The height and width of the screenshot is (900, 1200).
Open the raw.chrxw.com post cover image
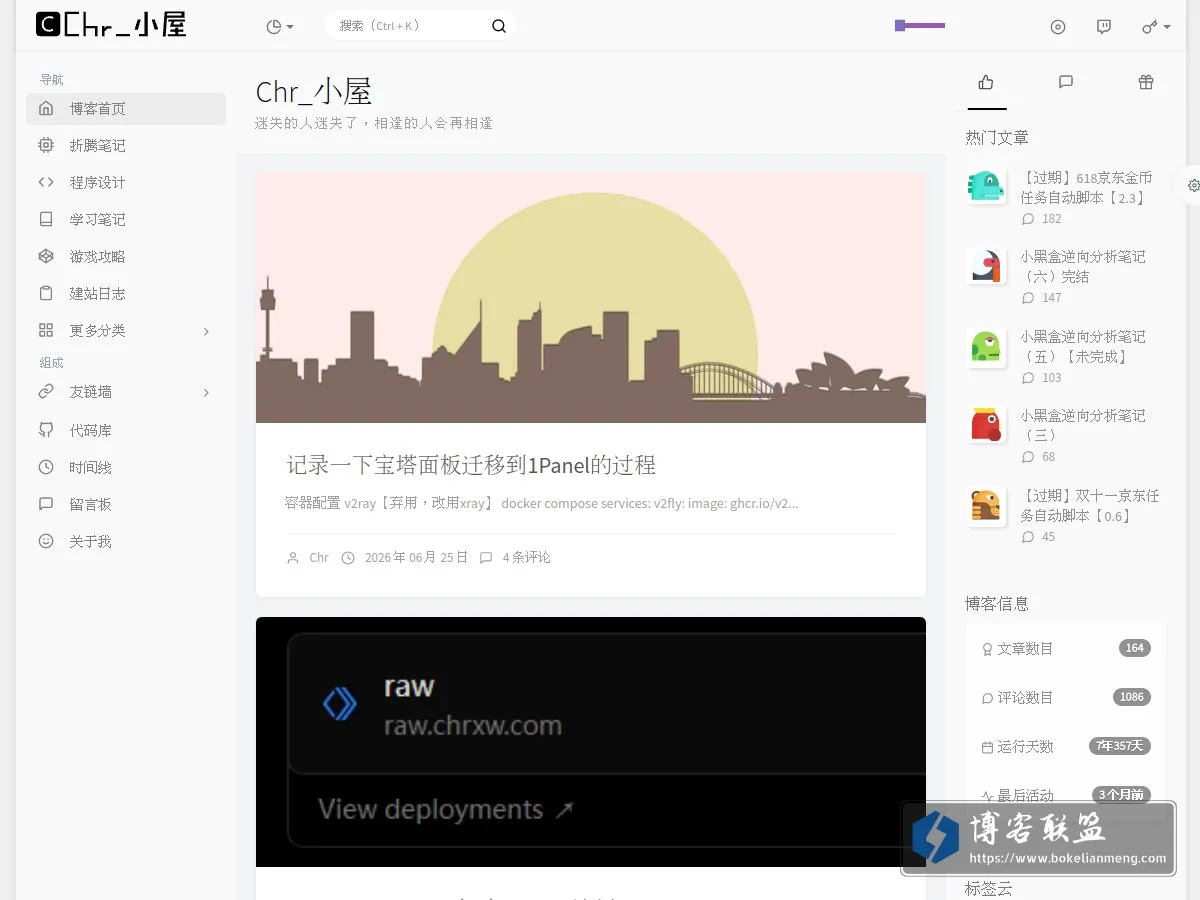click(591, 742)
